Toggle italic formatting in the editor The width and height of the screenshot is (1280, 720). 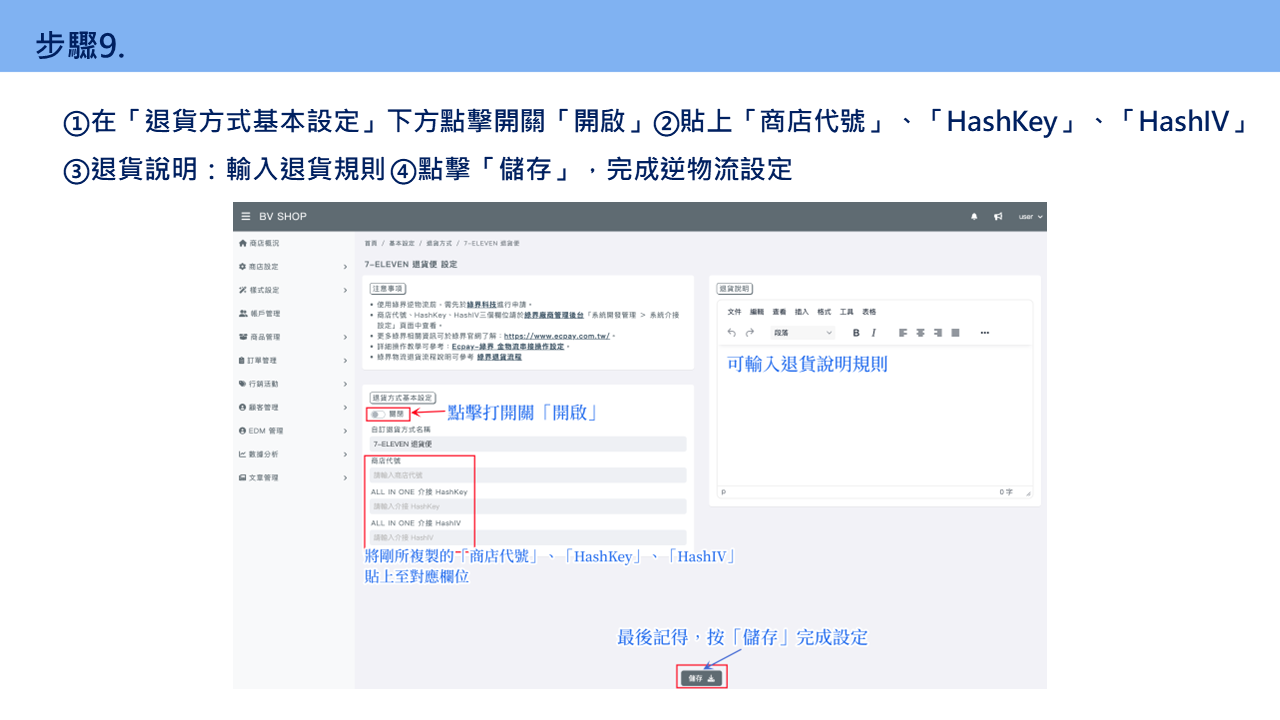click(x=873, y=332)
